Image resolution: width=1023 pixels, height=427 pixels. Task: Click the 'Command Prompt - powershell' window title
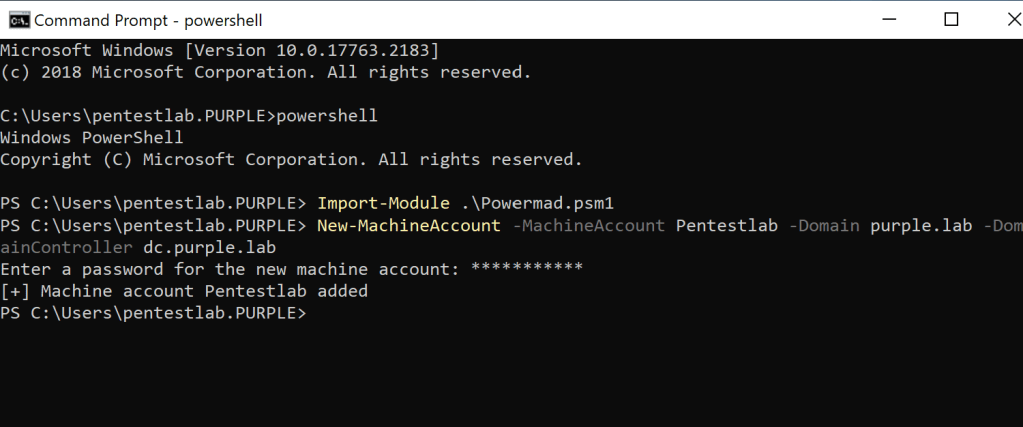point(147,20)
